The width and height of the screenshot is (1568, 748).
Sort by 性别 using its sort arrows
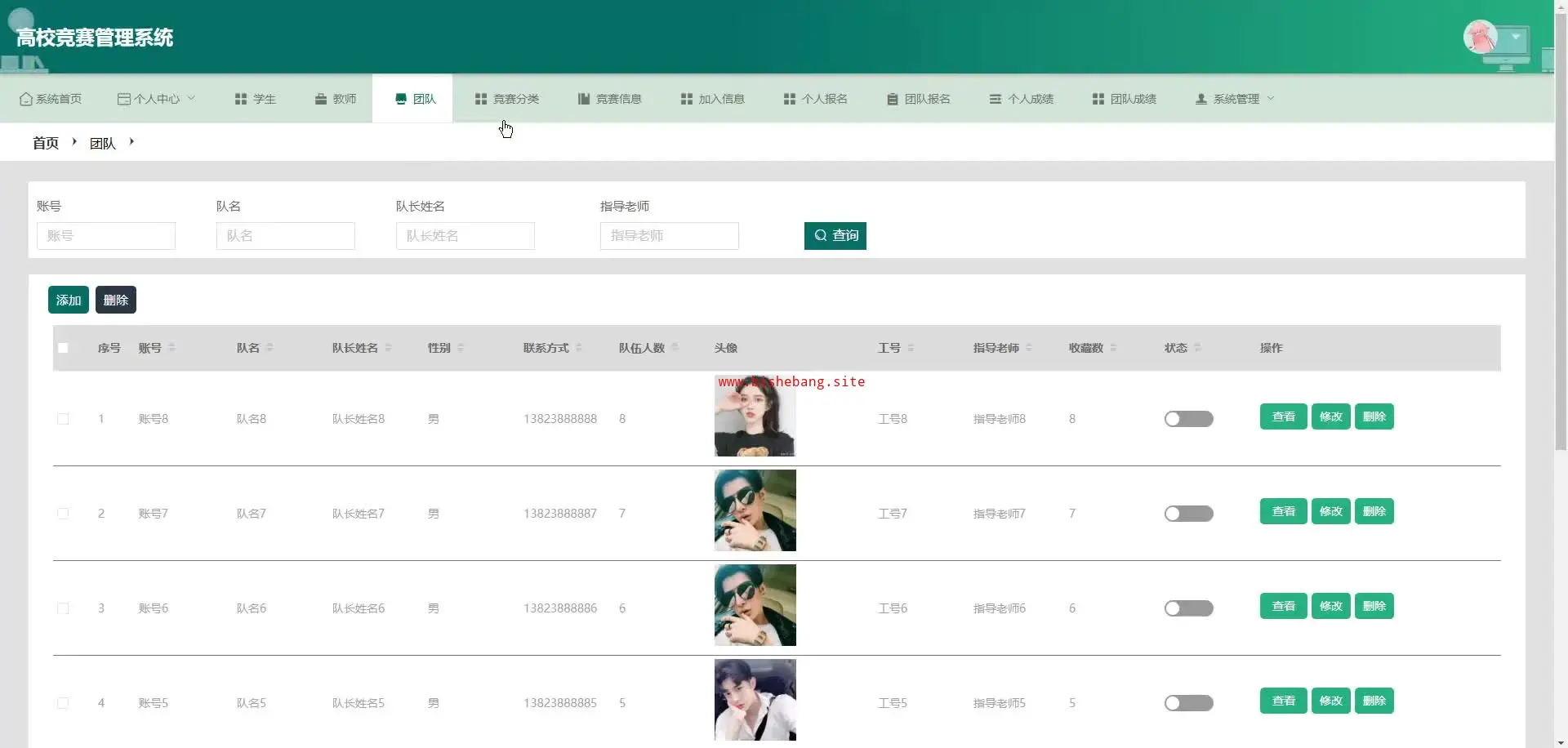461,348
